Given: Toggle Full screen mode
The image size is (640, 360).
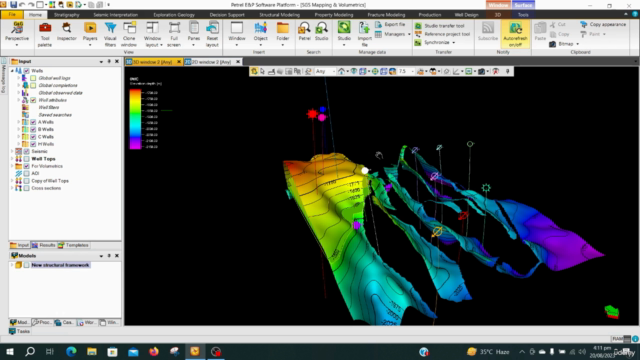Looking at the screenshot, I should click(x=174, y=34).
